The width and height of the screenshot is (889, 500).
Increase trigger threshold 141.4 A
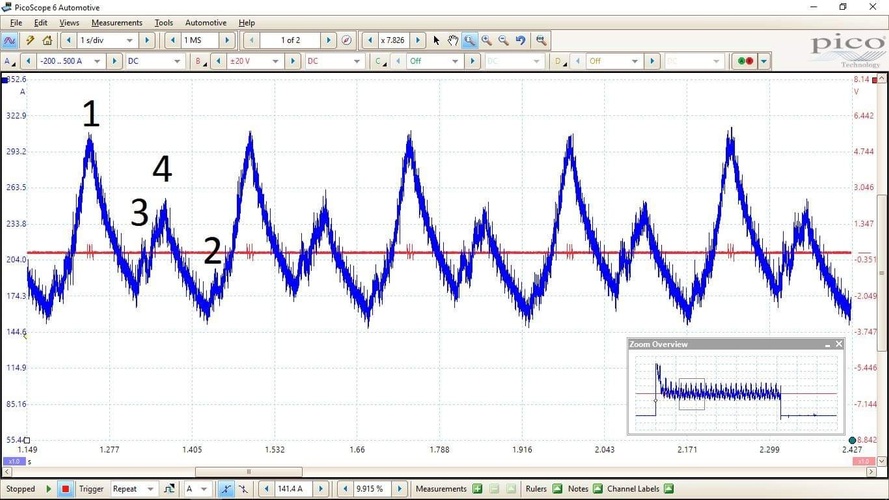point(320,489)
